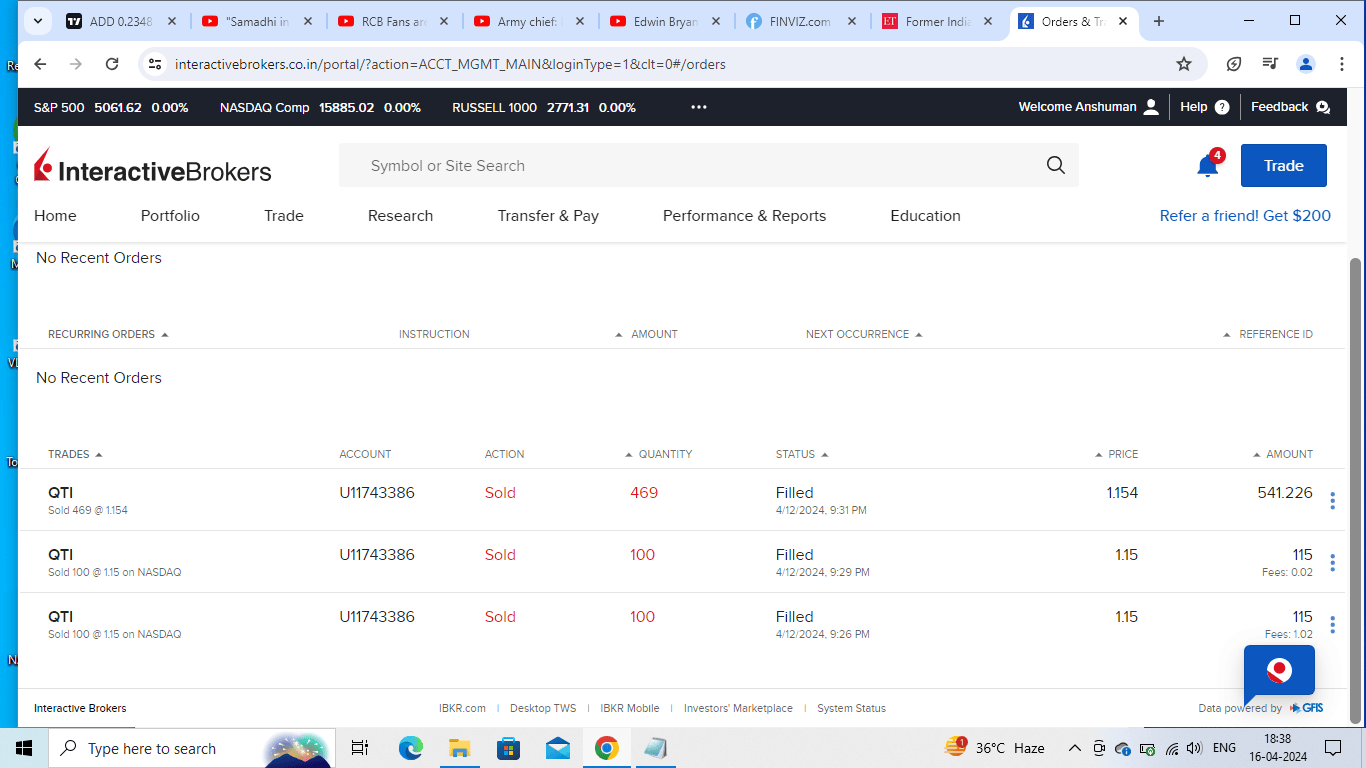Open the Research menu
1366x768 pixels.
[x=400, y=216]
